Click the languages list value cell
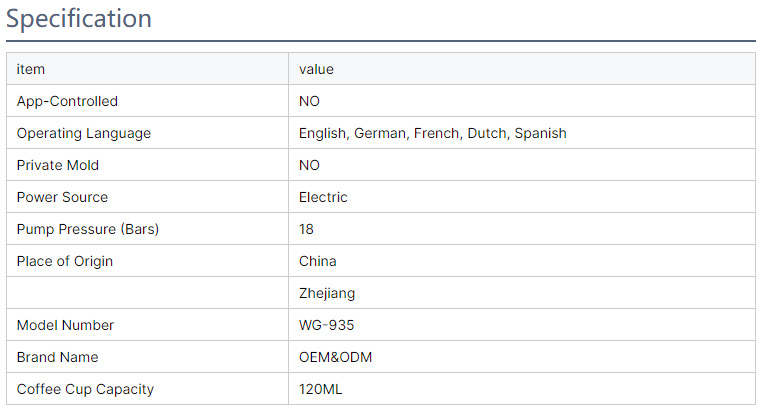This screenshot has height=413, width=760. click(x=432, y=133)
